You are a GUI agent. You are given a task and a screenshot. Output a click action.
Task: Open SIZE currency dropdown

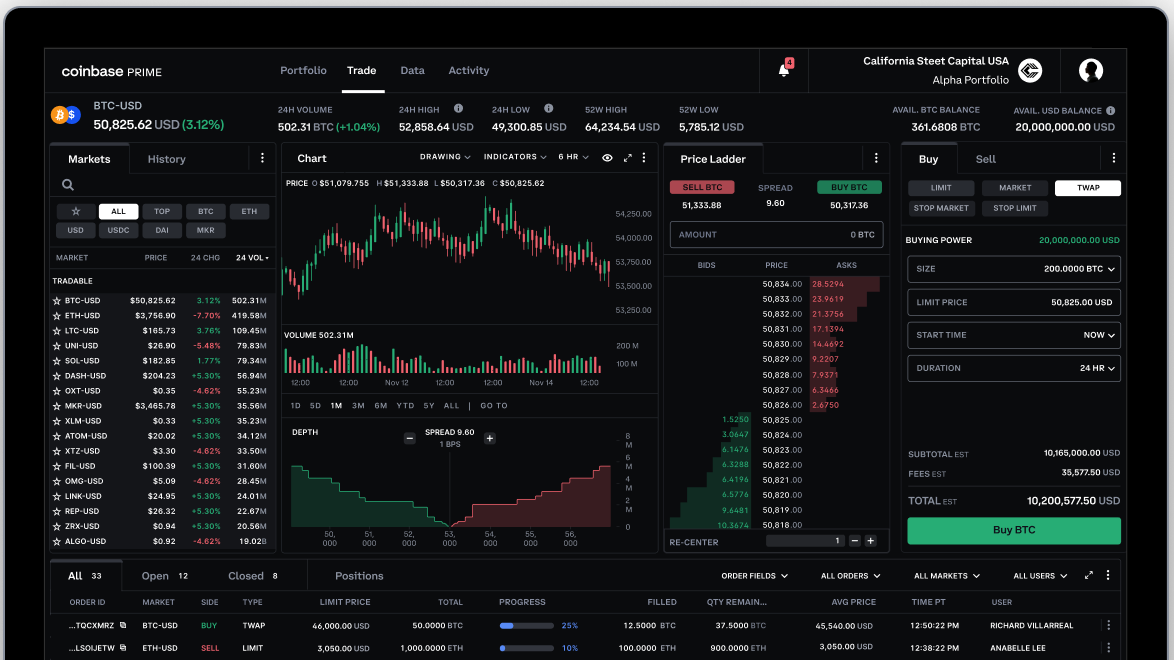pos(1079,269)
